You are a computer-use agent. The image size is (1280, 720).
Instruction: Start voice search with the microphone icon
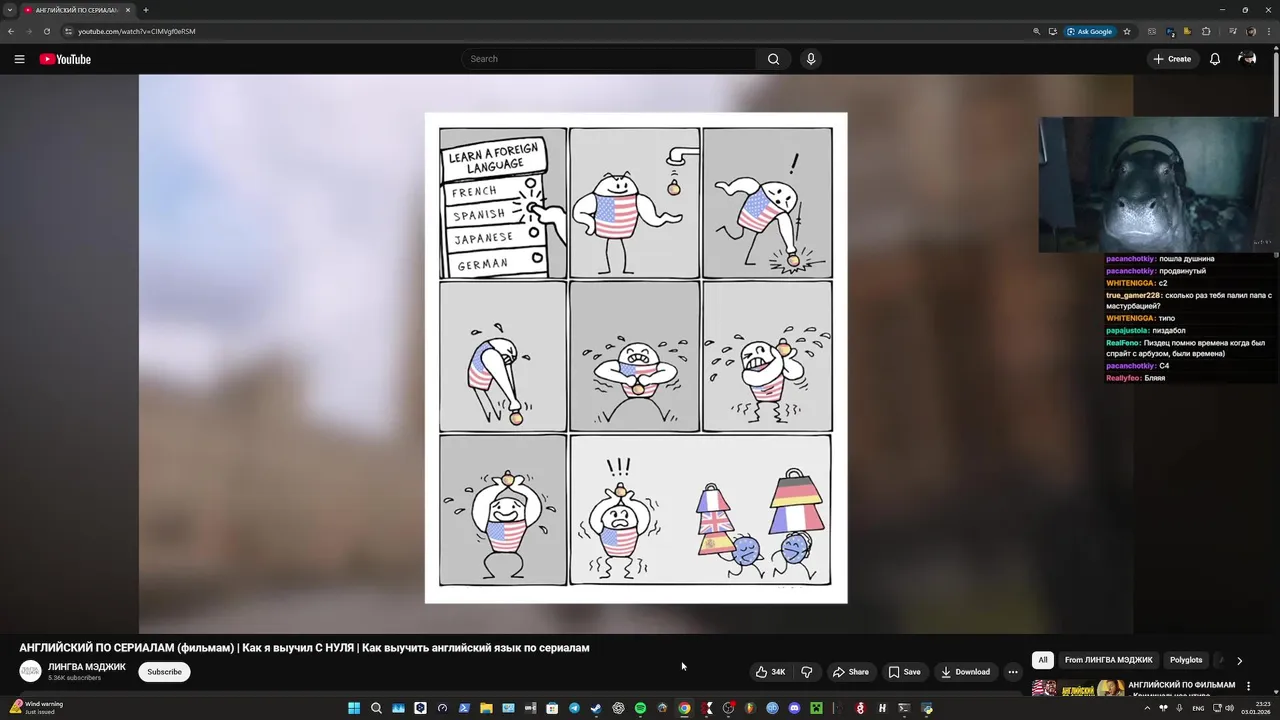[811, 59]
